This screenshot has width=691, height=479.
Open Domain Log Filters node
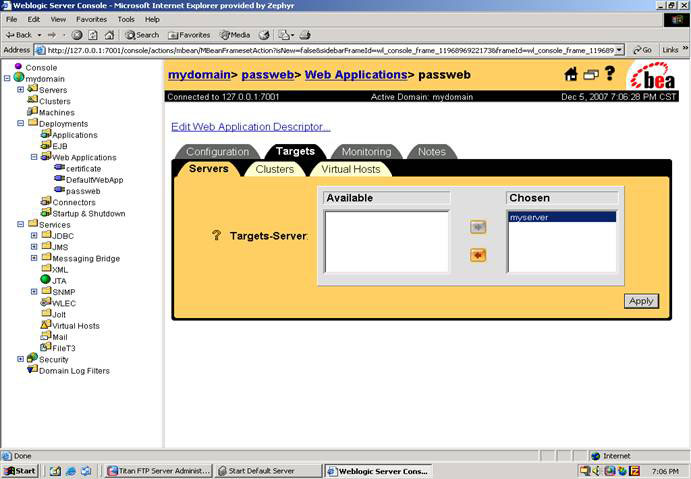(x=74, y=371)
